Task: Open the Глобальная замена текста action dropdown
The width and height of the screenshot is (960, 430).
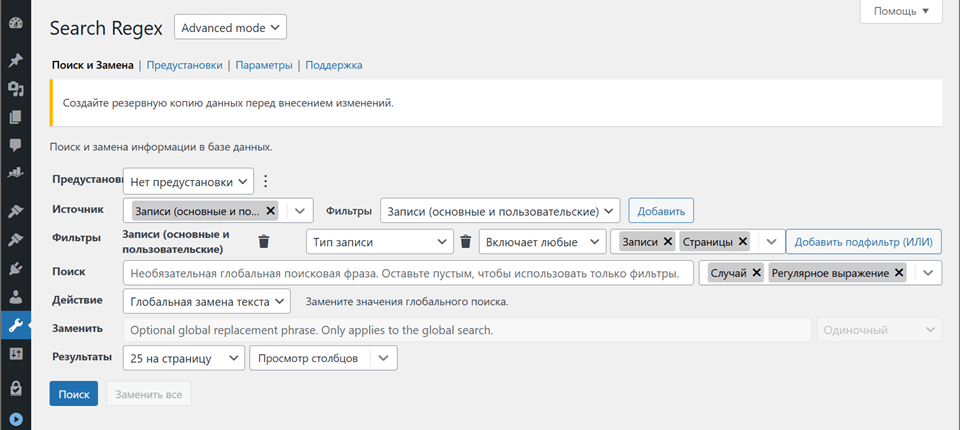Action: pos(206,301)
